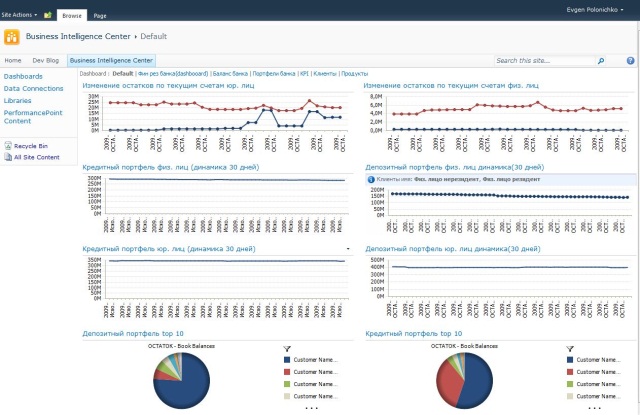Screen dimensions: 640x415
Task: Click the info icon on client filter bar
Action: coord(371,180)
